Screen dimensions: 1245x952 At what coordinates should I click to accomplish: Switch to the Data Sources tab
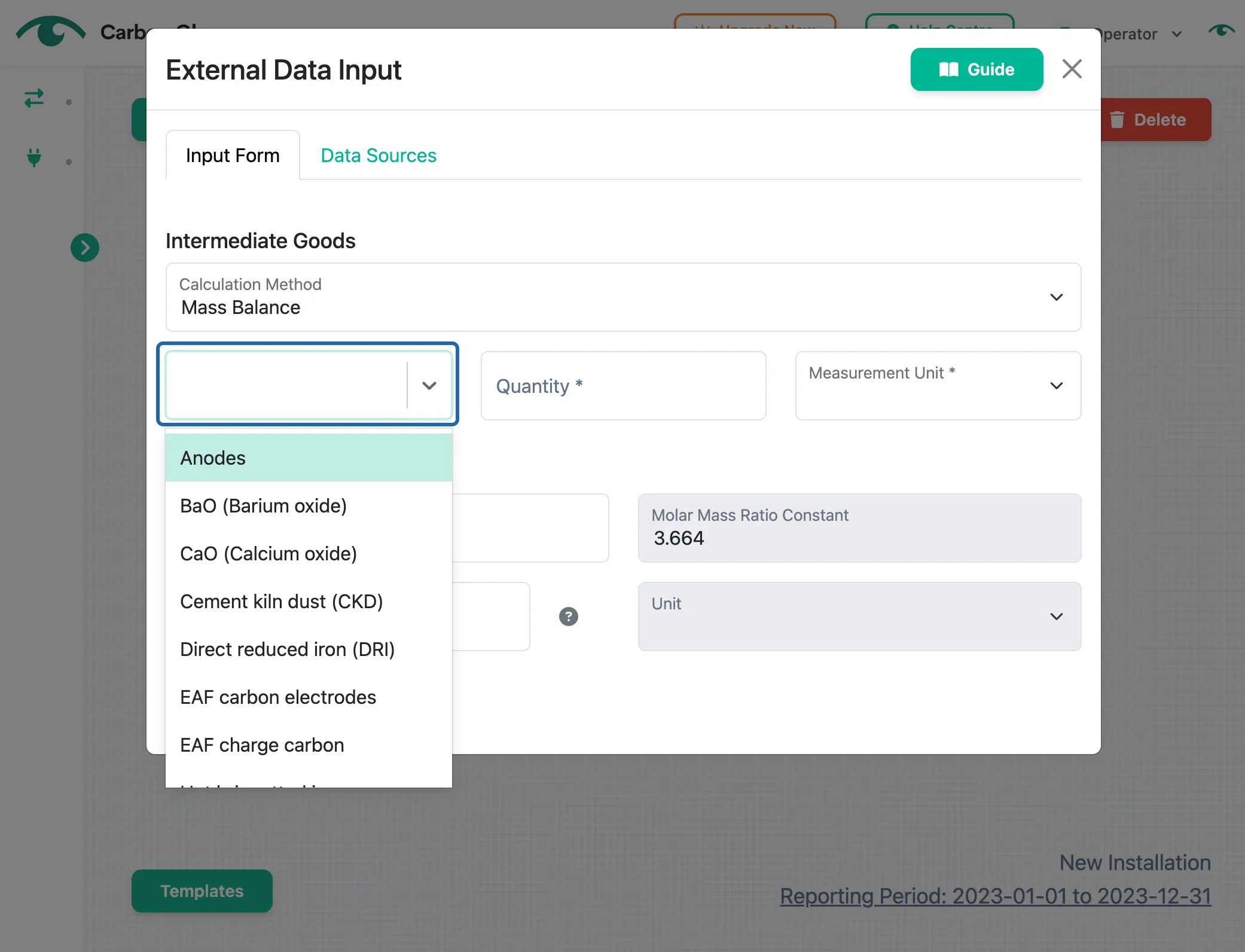pyautogui.click(x=379, y=155)
